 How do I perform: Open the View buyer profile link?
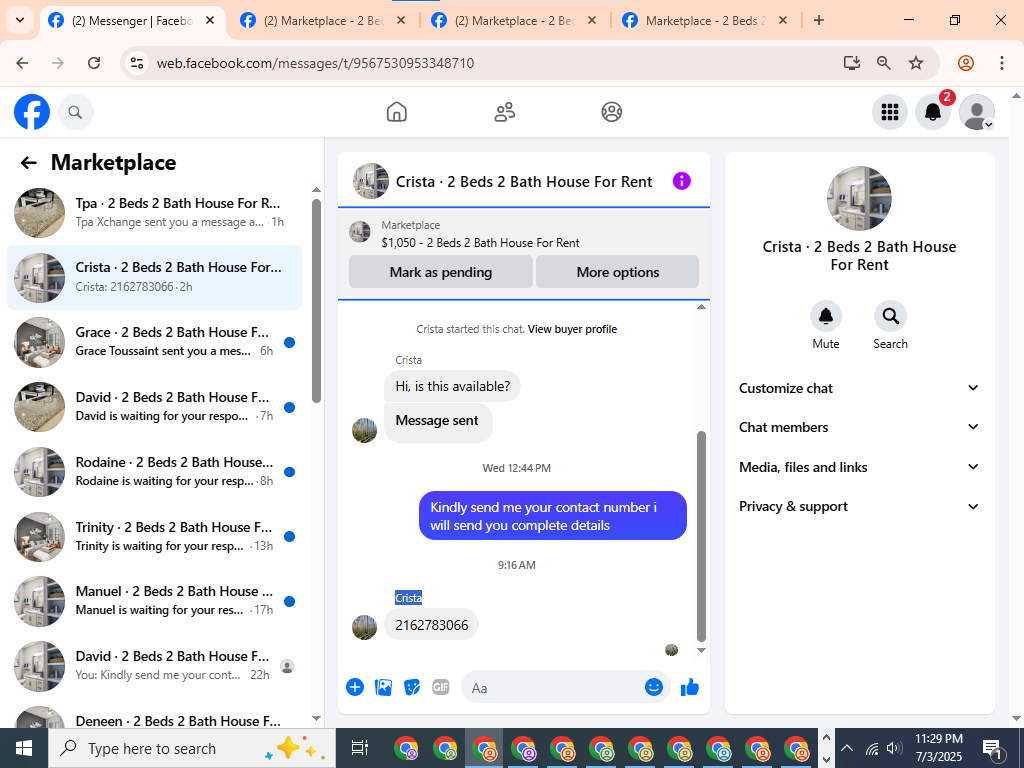572,329
